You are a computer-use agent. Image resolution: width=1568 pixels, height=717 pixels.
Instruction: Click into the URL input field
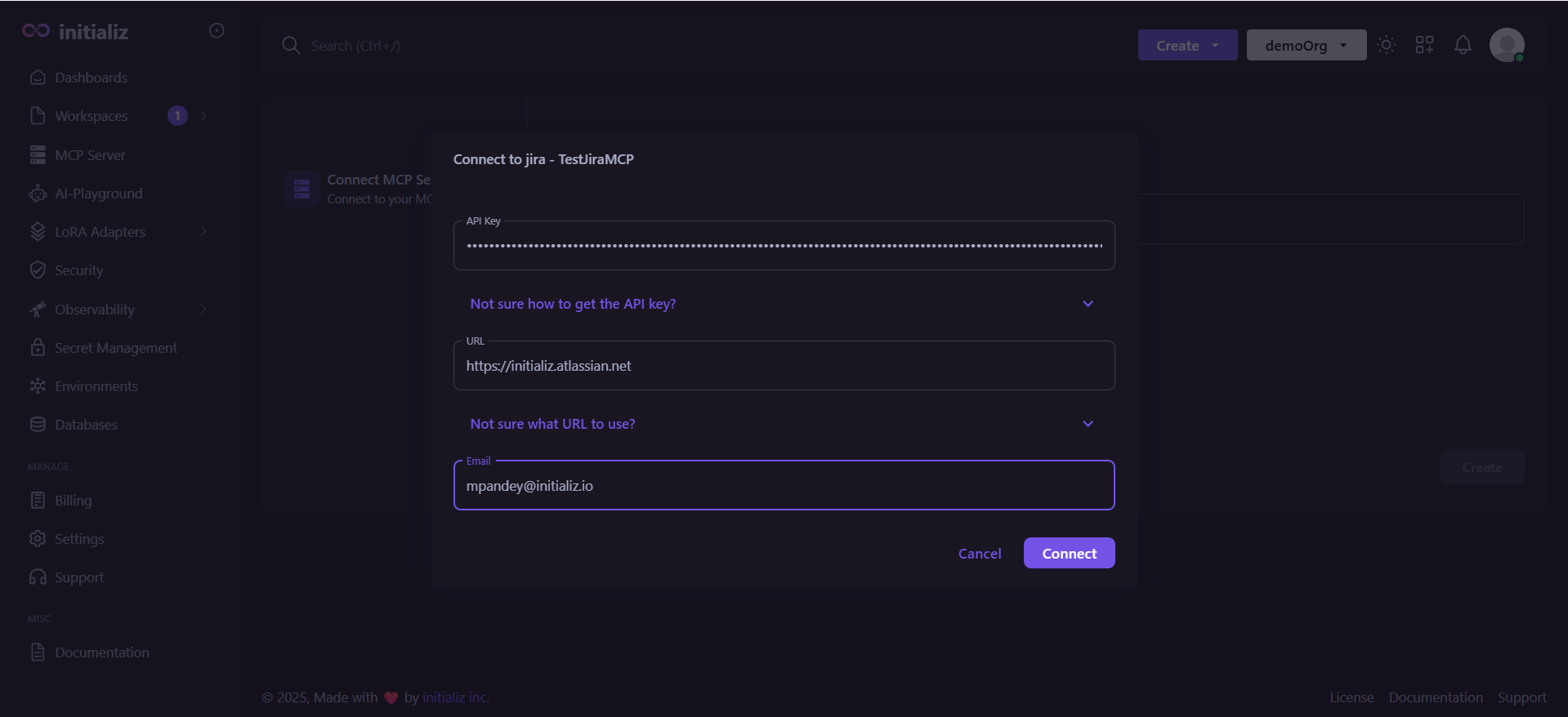pos(784,366)
